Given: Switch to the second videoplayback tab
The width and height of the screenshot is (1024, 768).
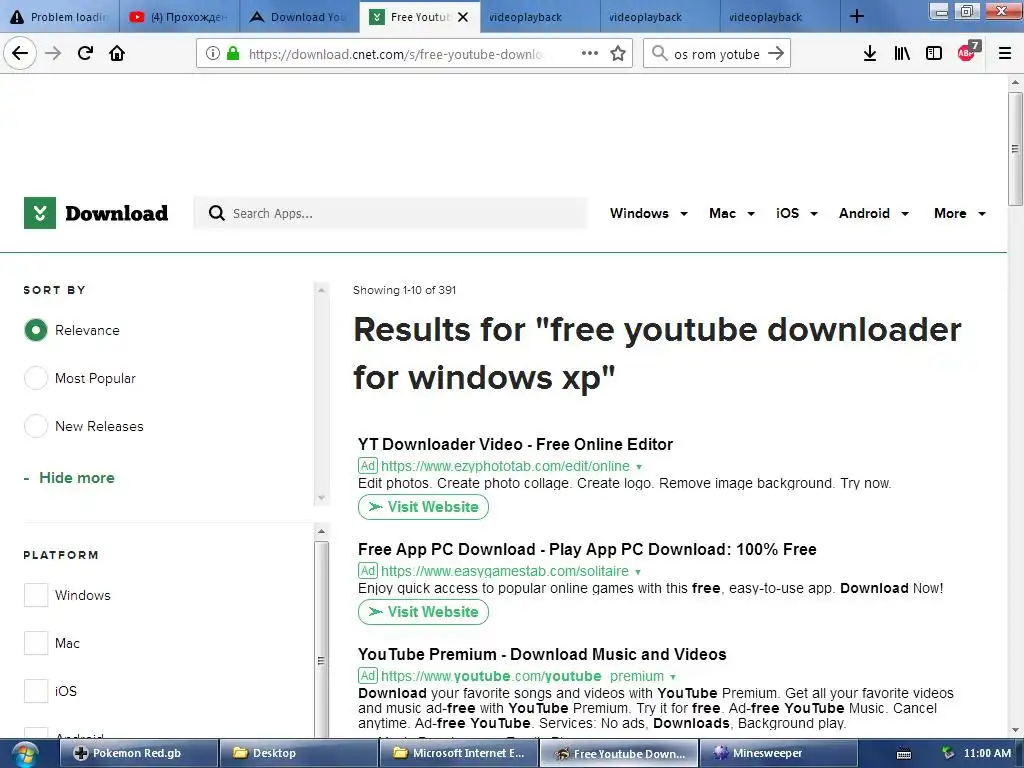Looking at the screenshot, I should pyautogui.click(x=659, y=16).
